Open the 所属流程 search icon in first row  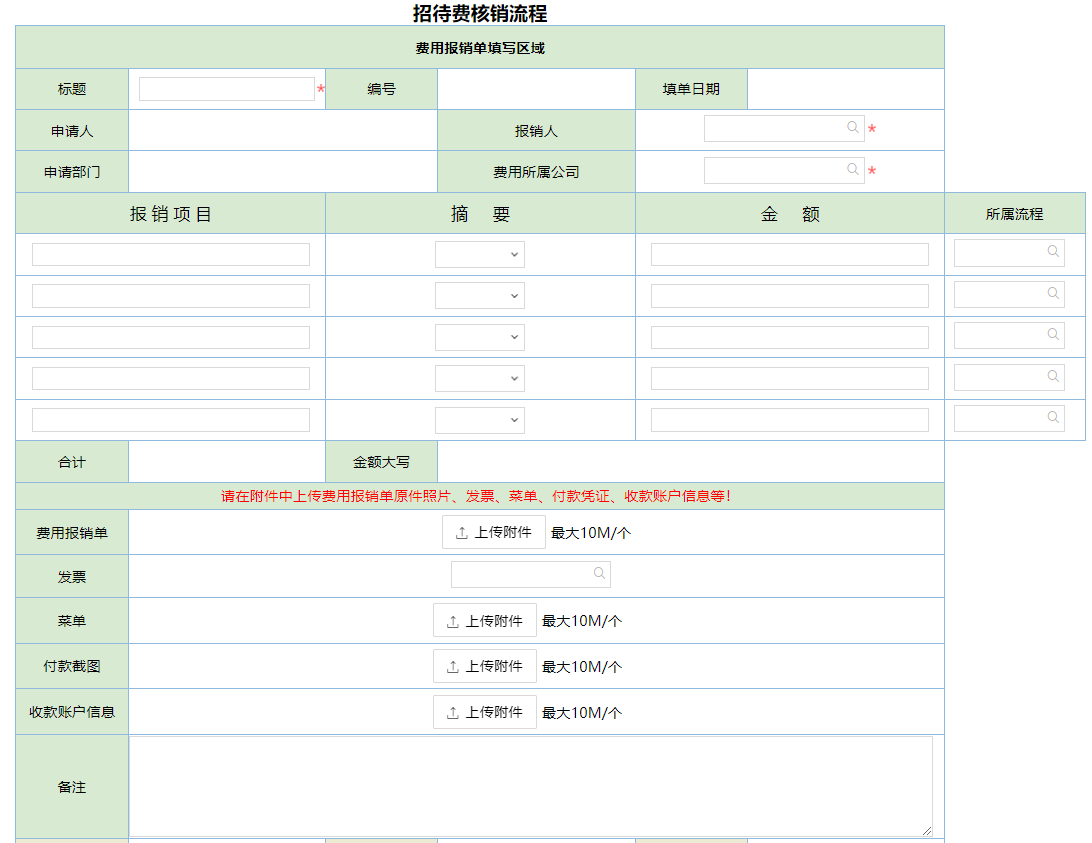click(x=1053, y=252)
